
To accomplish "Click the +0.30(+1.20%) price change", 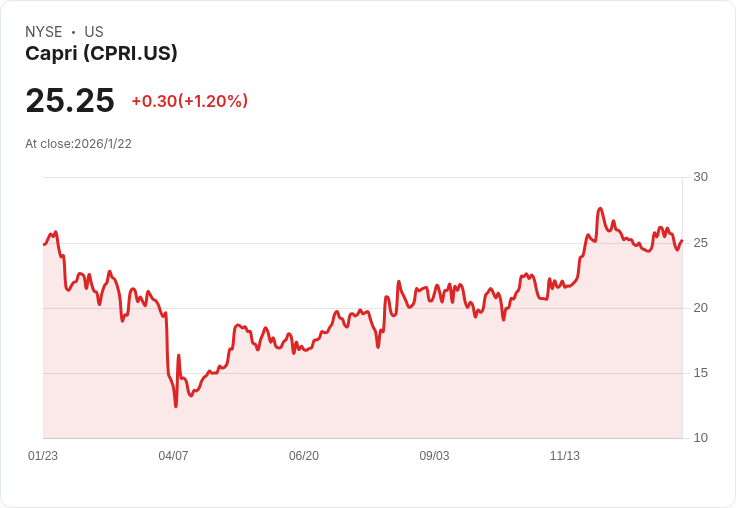I will 189,101.
